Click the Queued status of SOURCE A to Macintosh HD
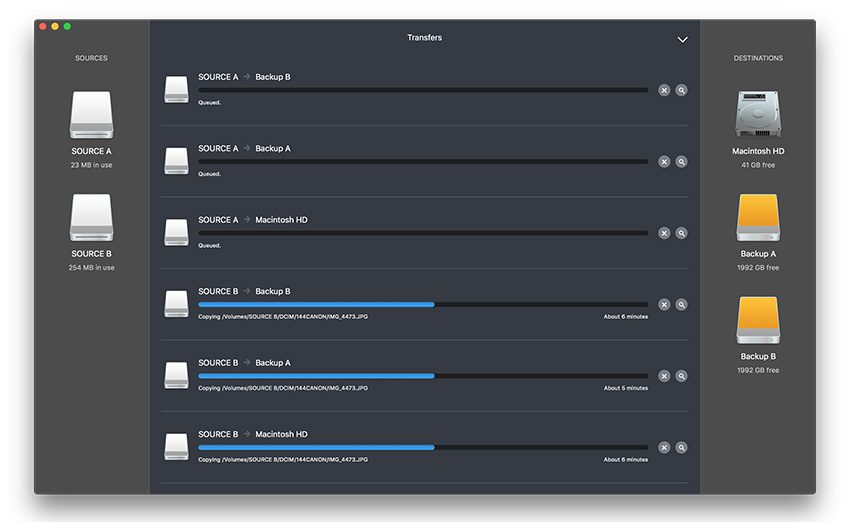 209,246
